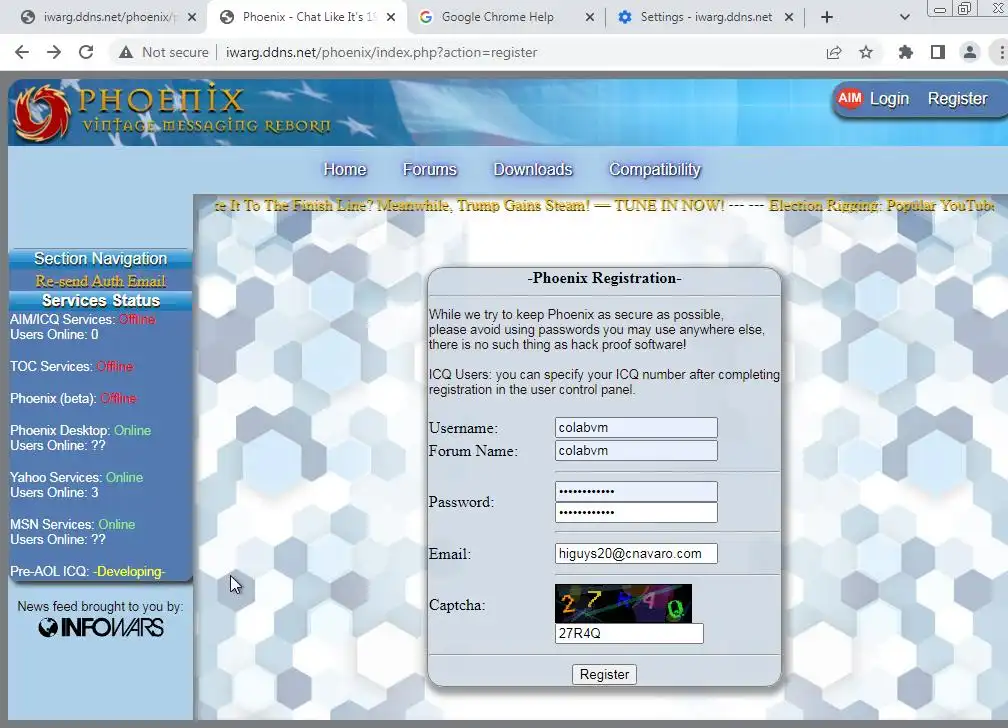Click the Username input field
Screen dimensions: 1008x728
(636, 428)
